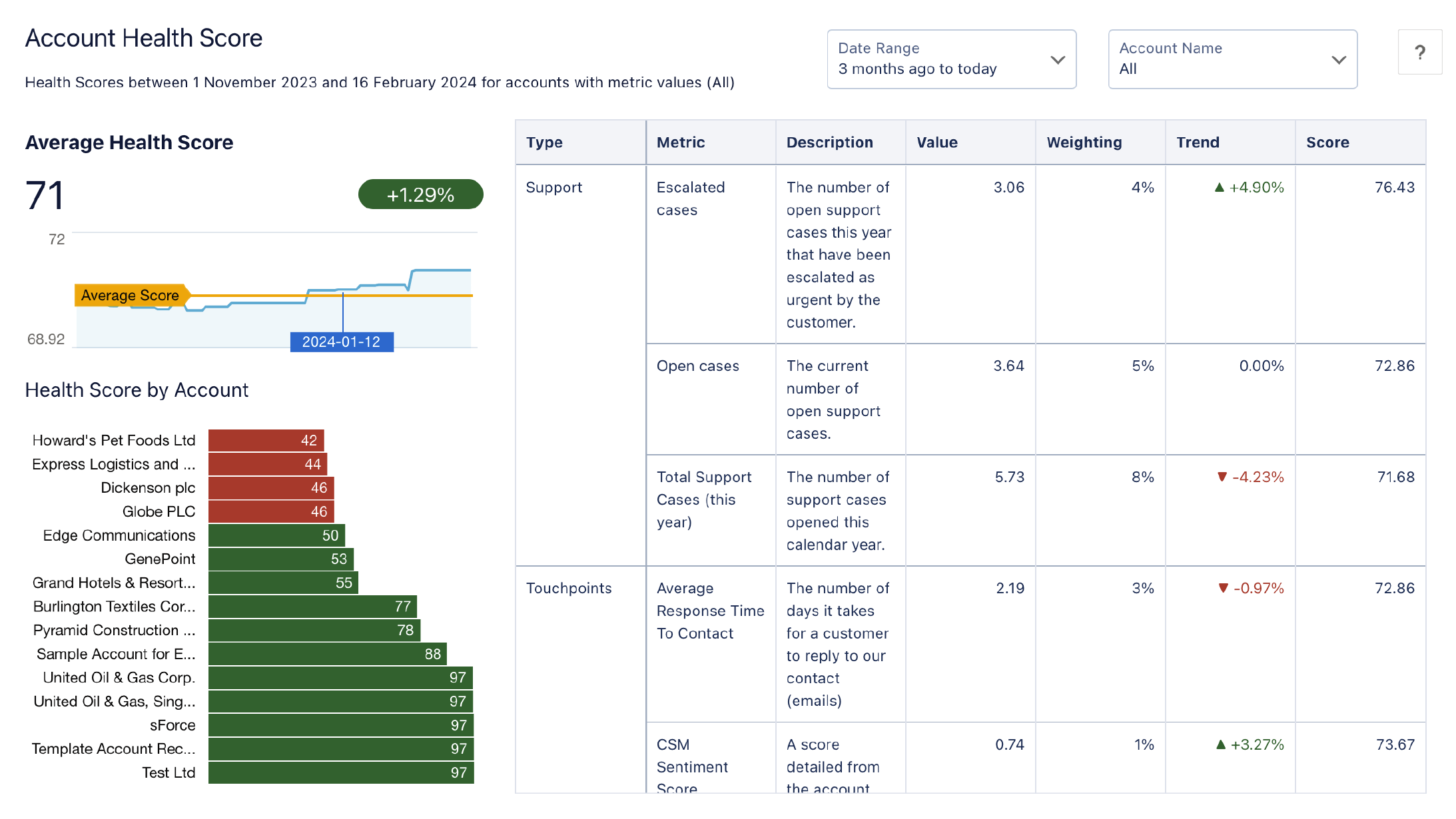Click the Average Response Time trend arrow
1456x819 pixels.
click(1222, 588)
